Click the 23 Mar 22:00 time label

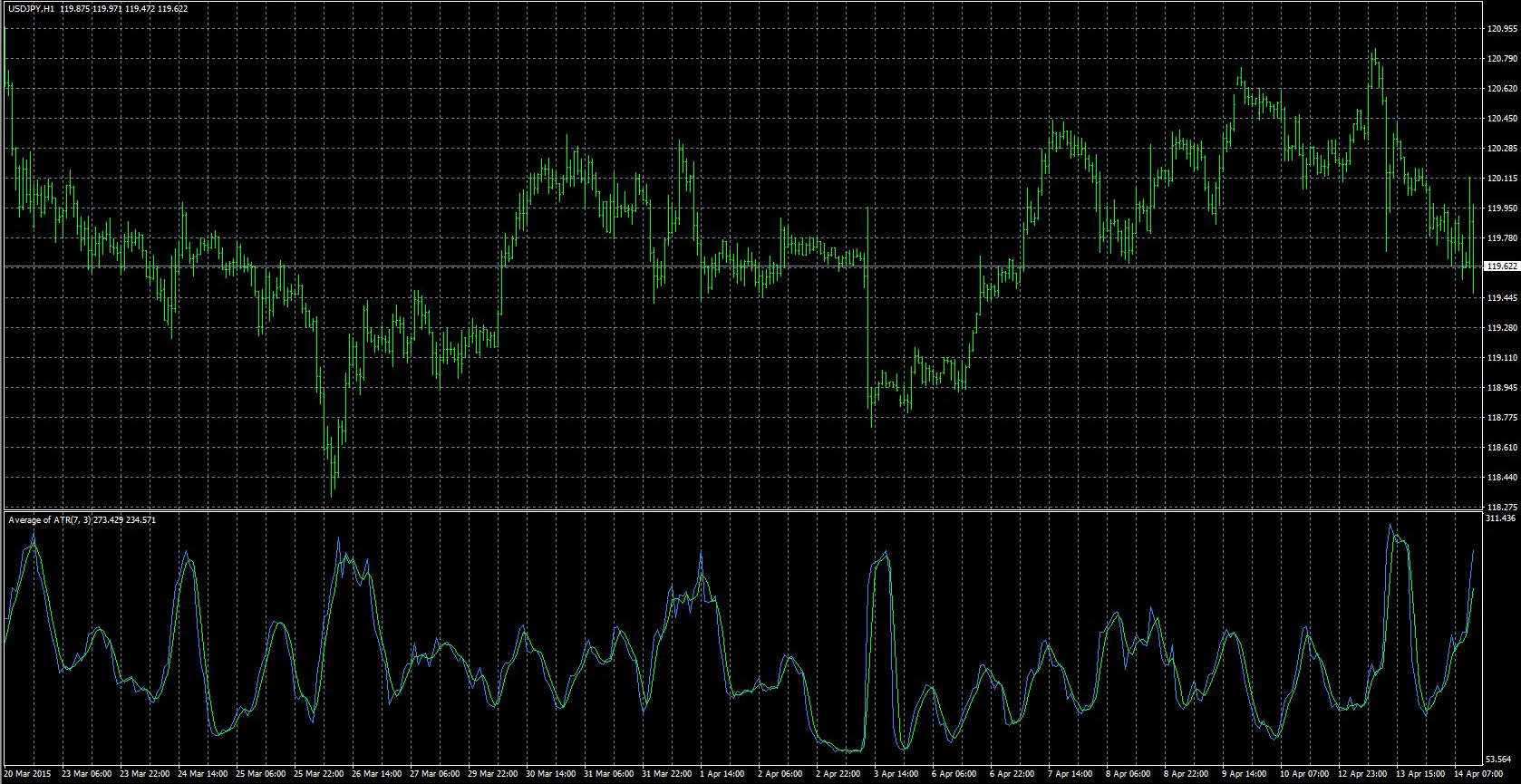coord(146,774)
